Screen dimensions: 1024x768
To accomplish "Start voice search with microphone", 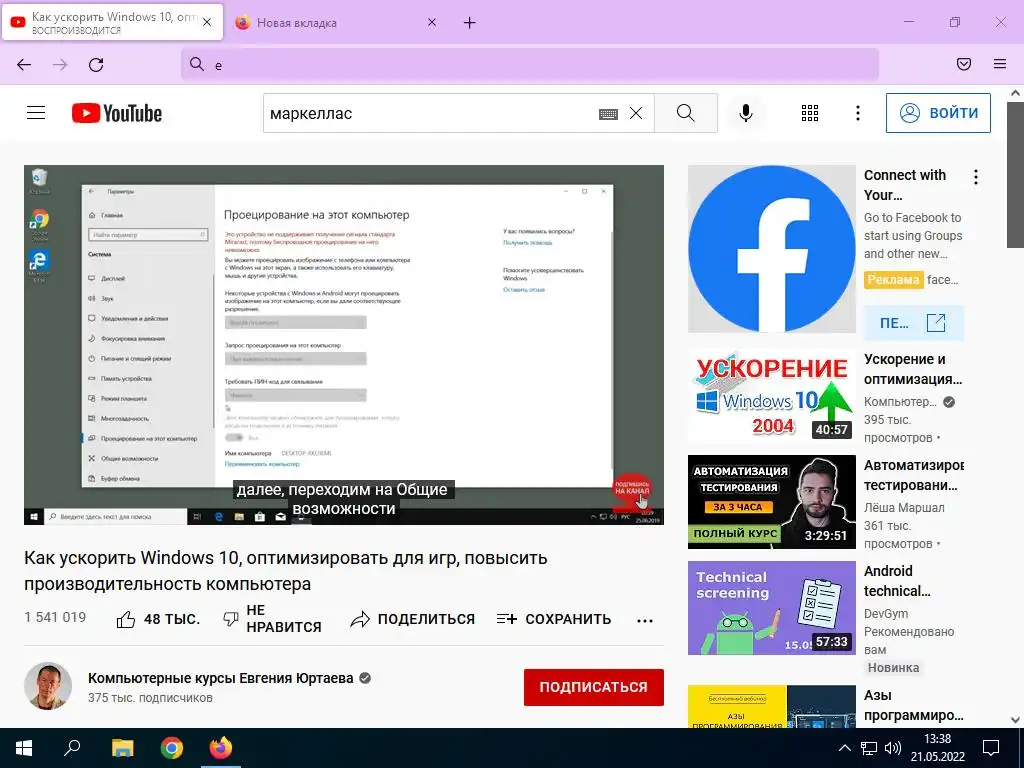I will tap(745, 113).
